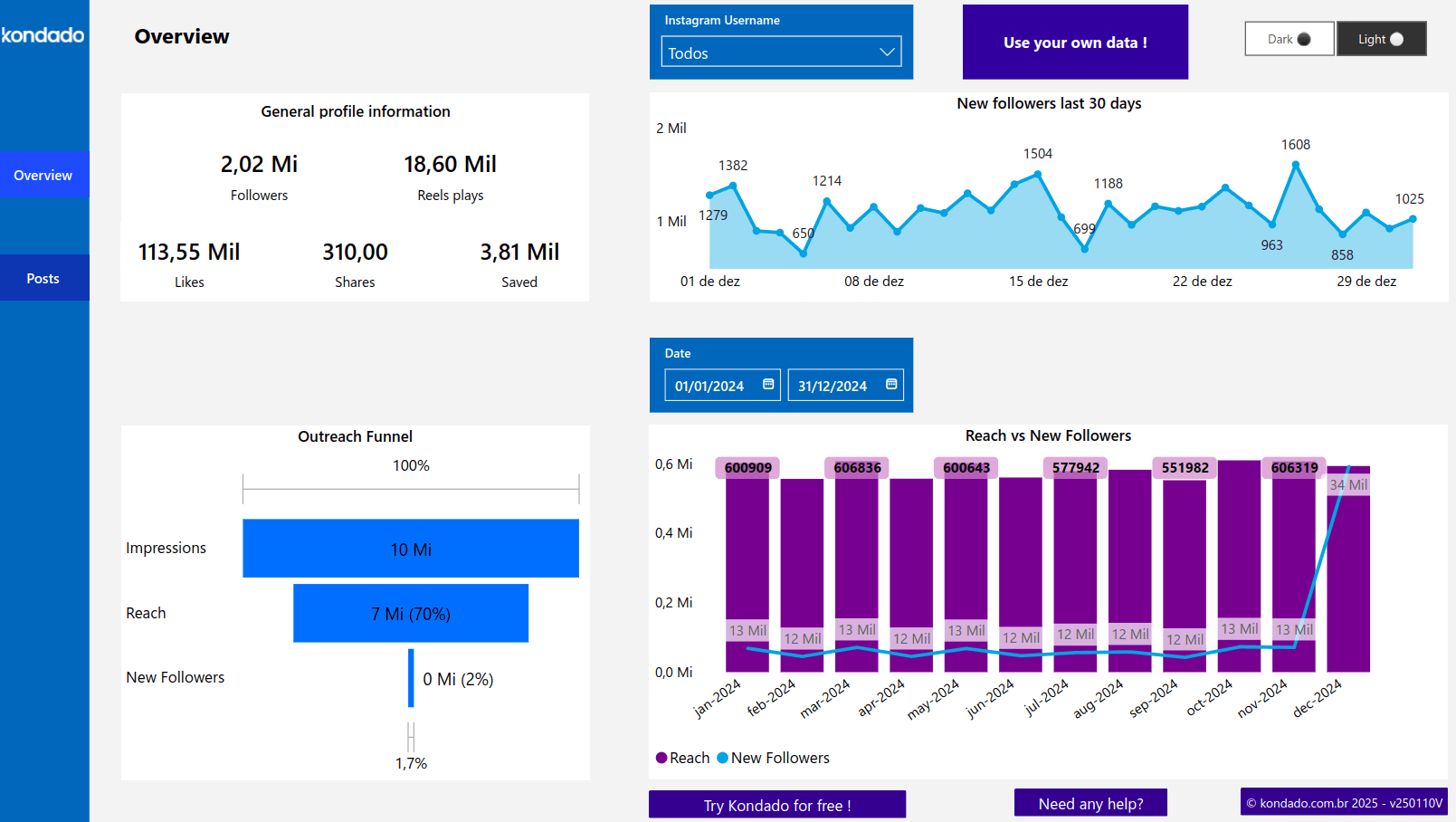Click the Use your own data button

pyautogui.click(x=1075, y=42)
